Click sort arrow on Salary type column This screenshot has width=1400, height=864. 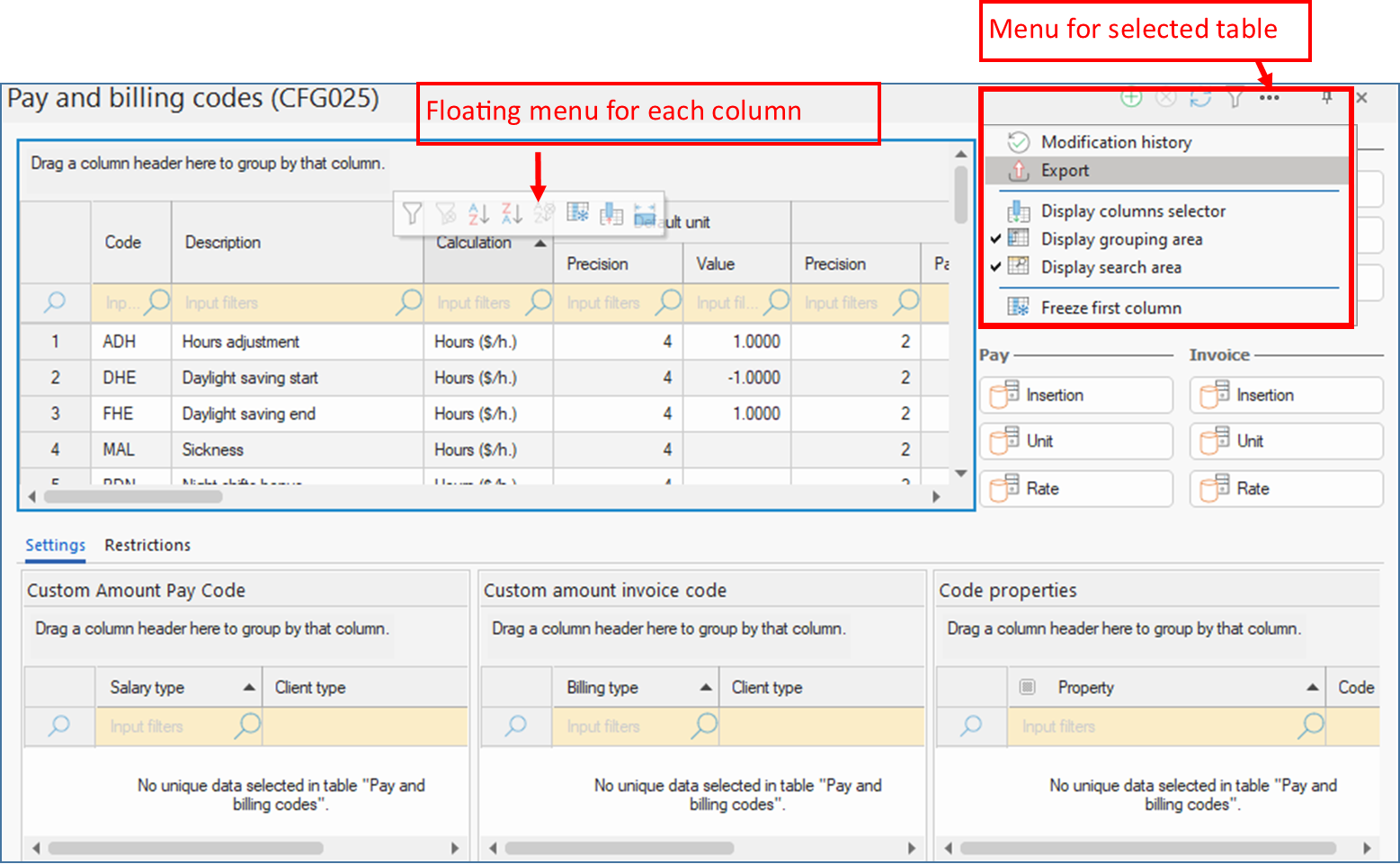click(x=249, y=688)
